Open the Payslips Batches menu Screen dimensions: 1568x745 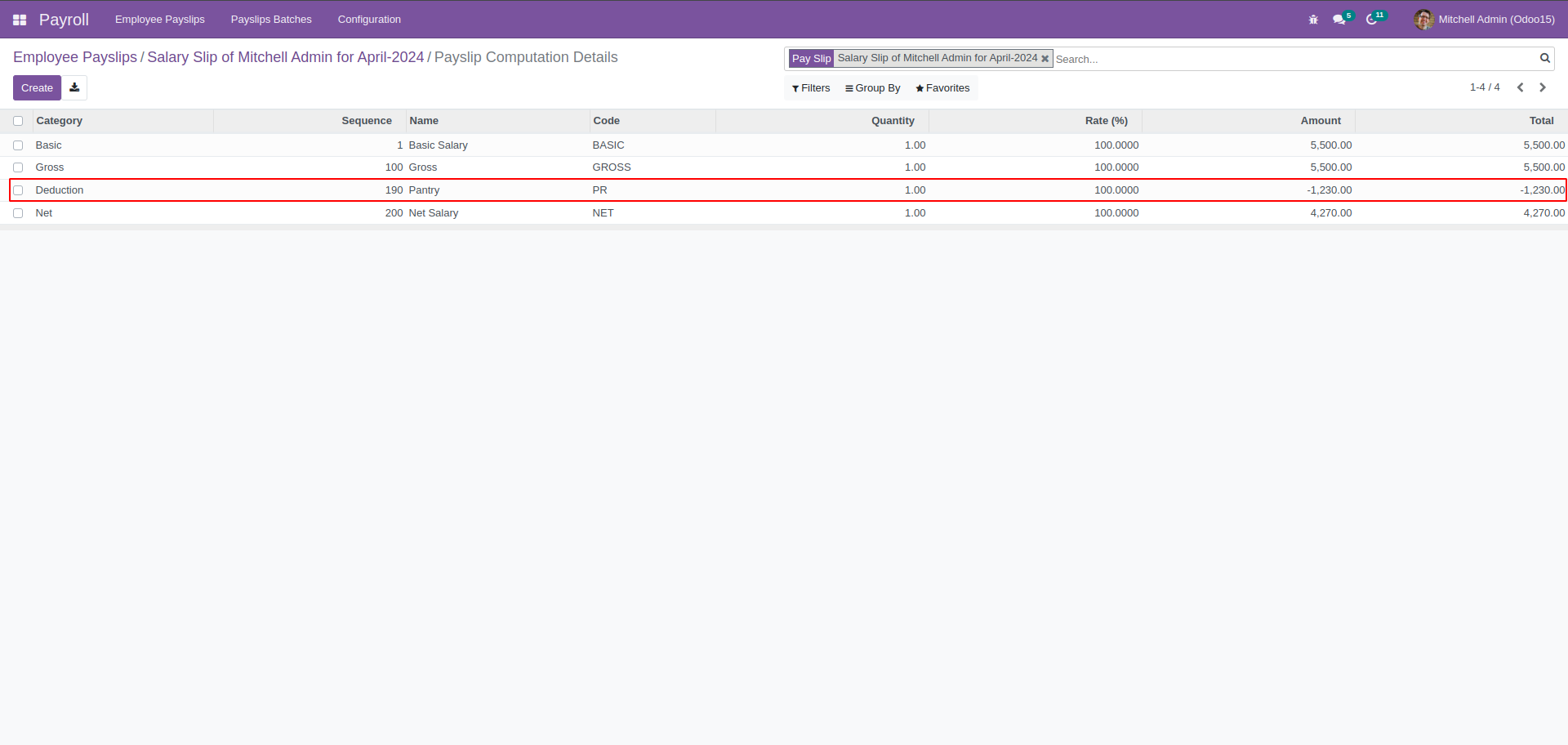pyautogui.click(x=271, y=20)
